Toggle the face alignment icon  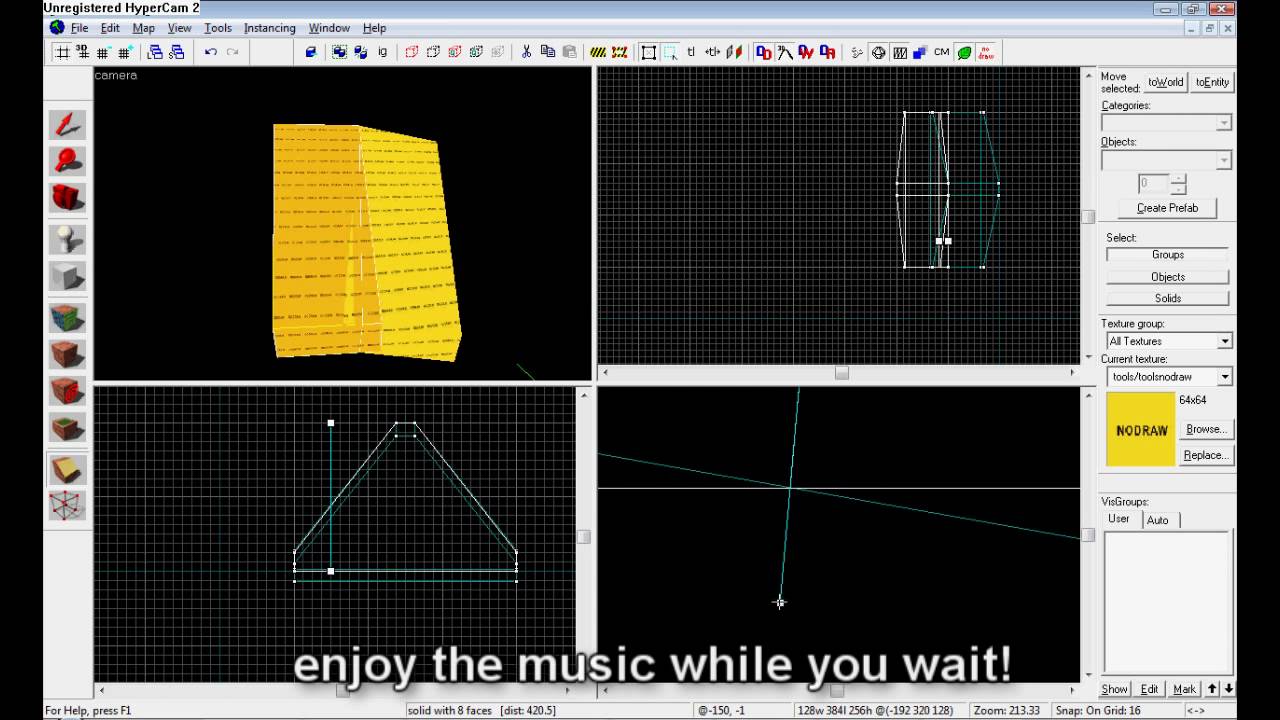(734, 52)
